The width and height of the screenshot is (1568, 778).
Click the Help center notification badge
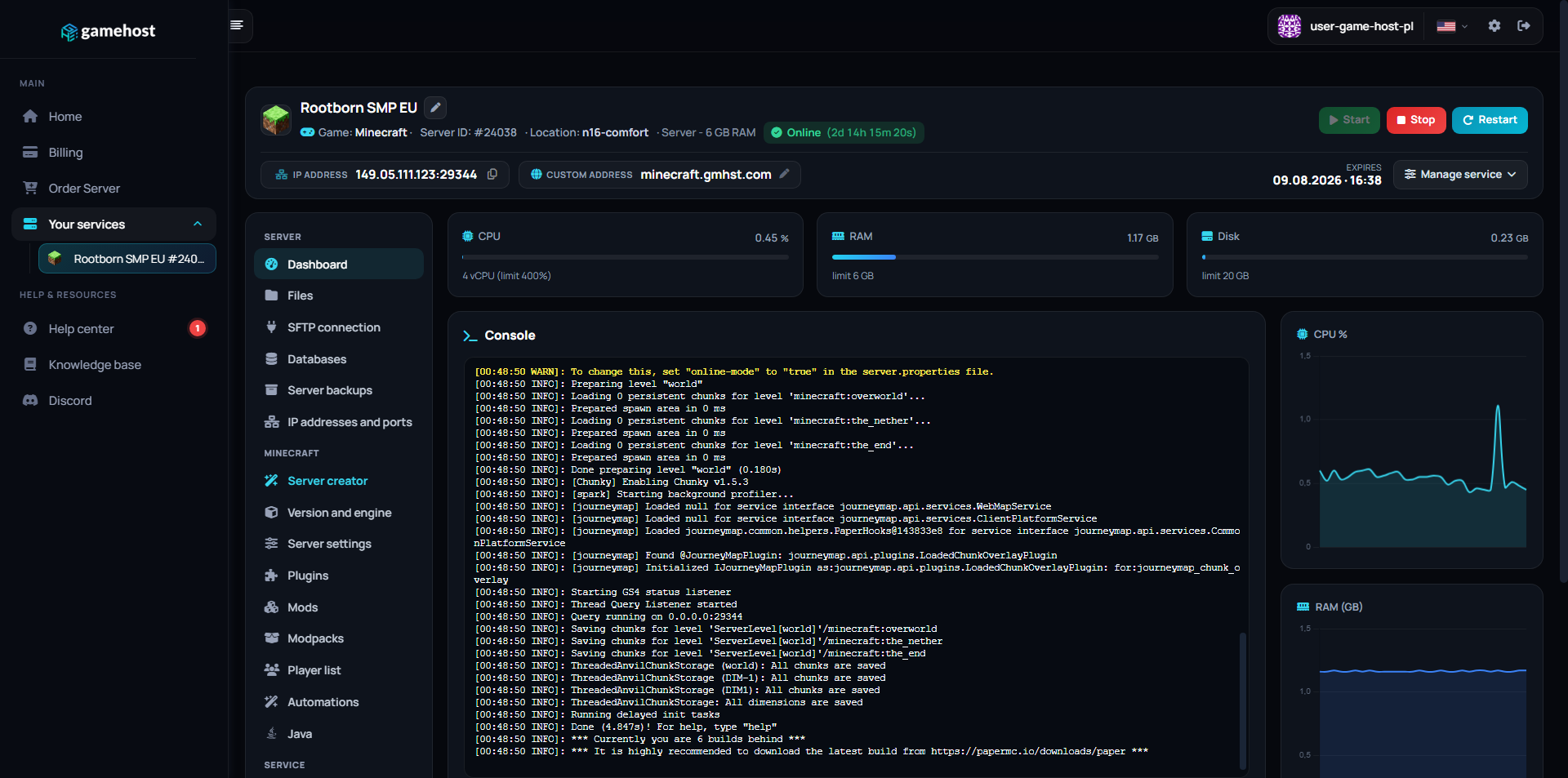(x=198, y=328)
